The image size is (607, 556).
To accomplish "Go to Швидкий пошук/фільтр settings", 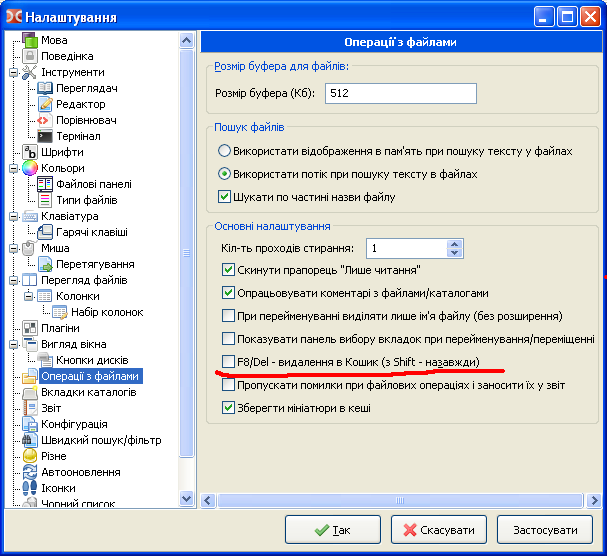I will pos(100,440).
